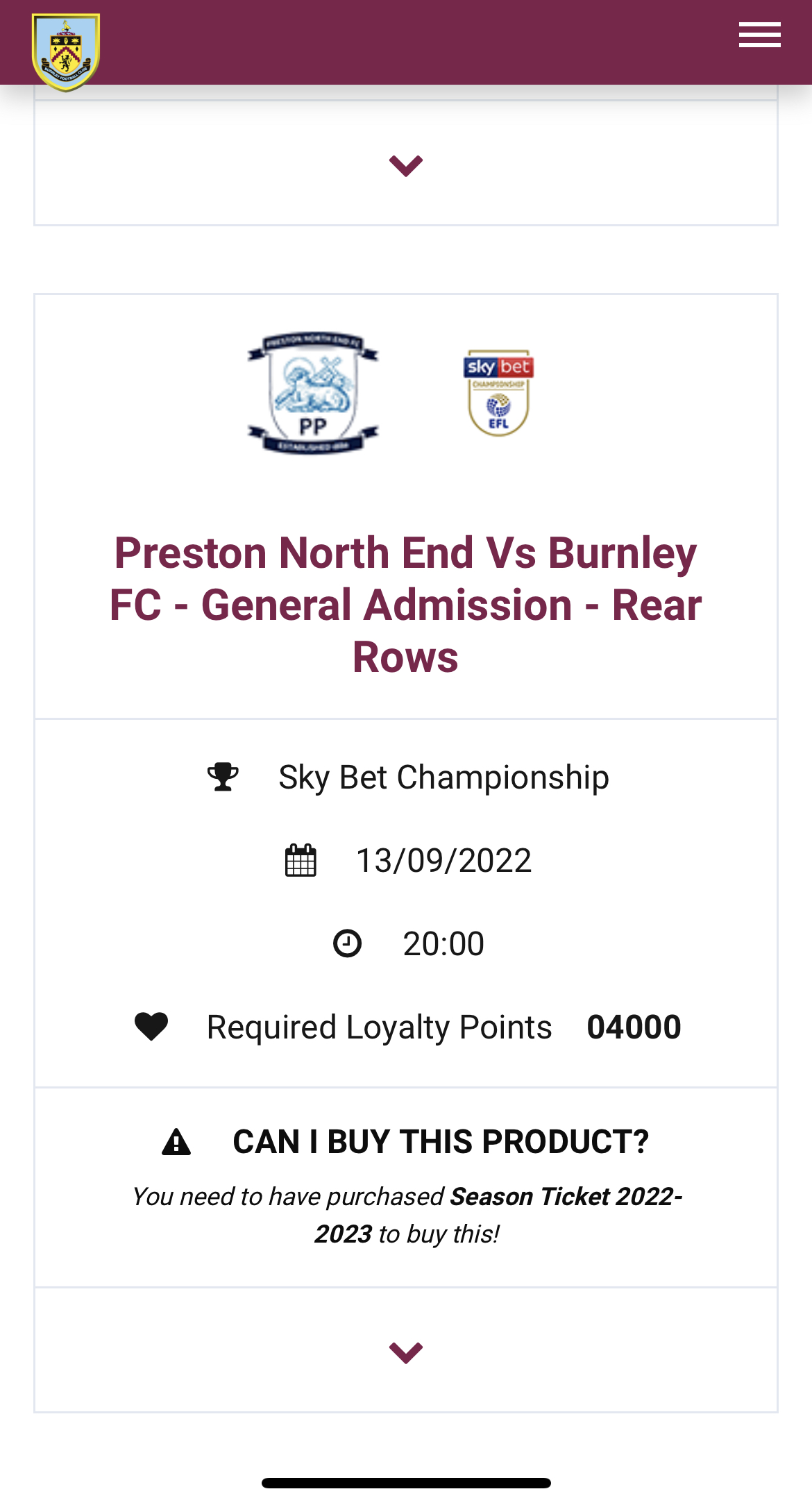Open Preston North End Vs Burnley title
Viewport: 812px width, 1505px height.
click(406, 605)
